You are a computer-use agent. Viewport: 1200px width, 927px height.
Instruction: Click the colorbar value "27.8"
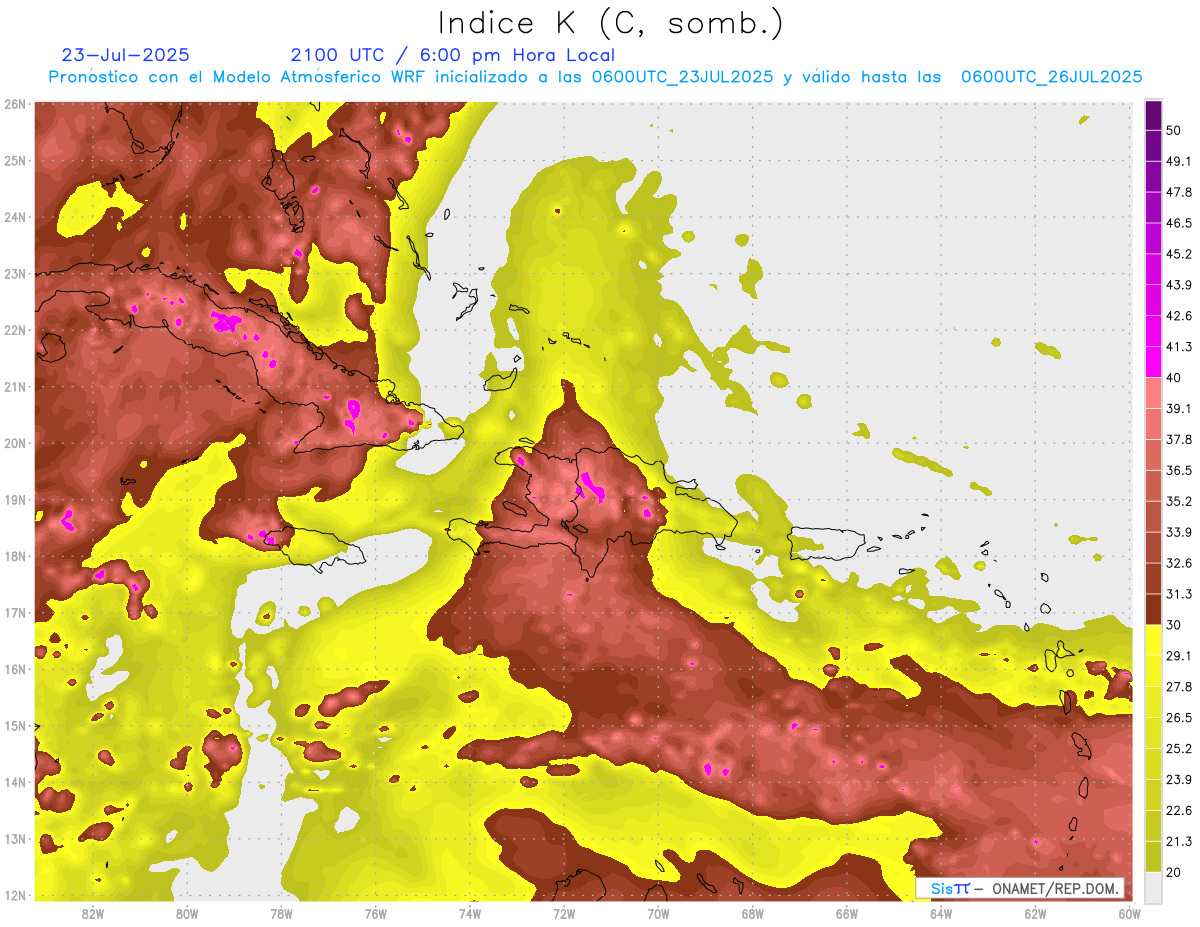tap(1179, 687)
